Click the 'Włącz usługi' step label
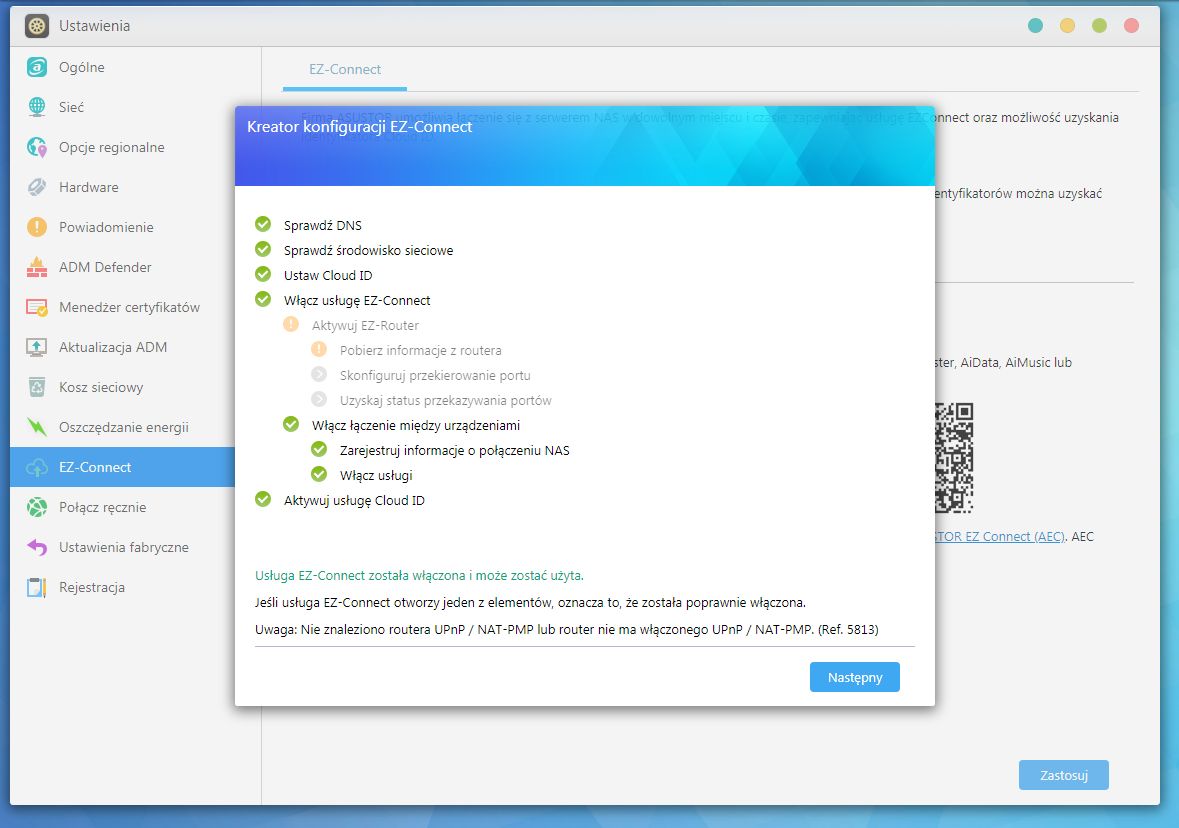 coord(376,475)
